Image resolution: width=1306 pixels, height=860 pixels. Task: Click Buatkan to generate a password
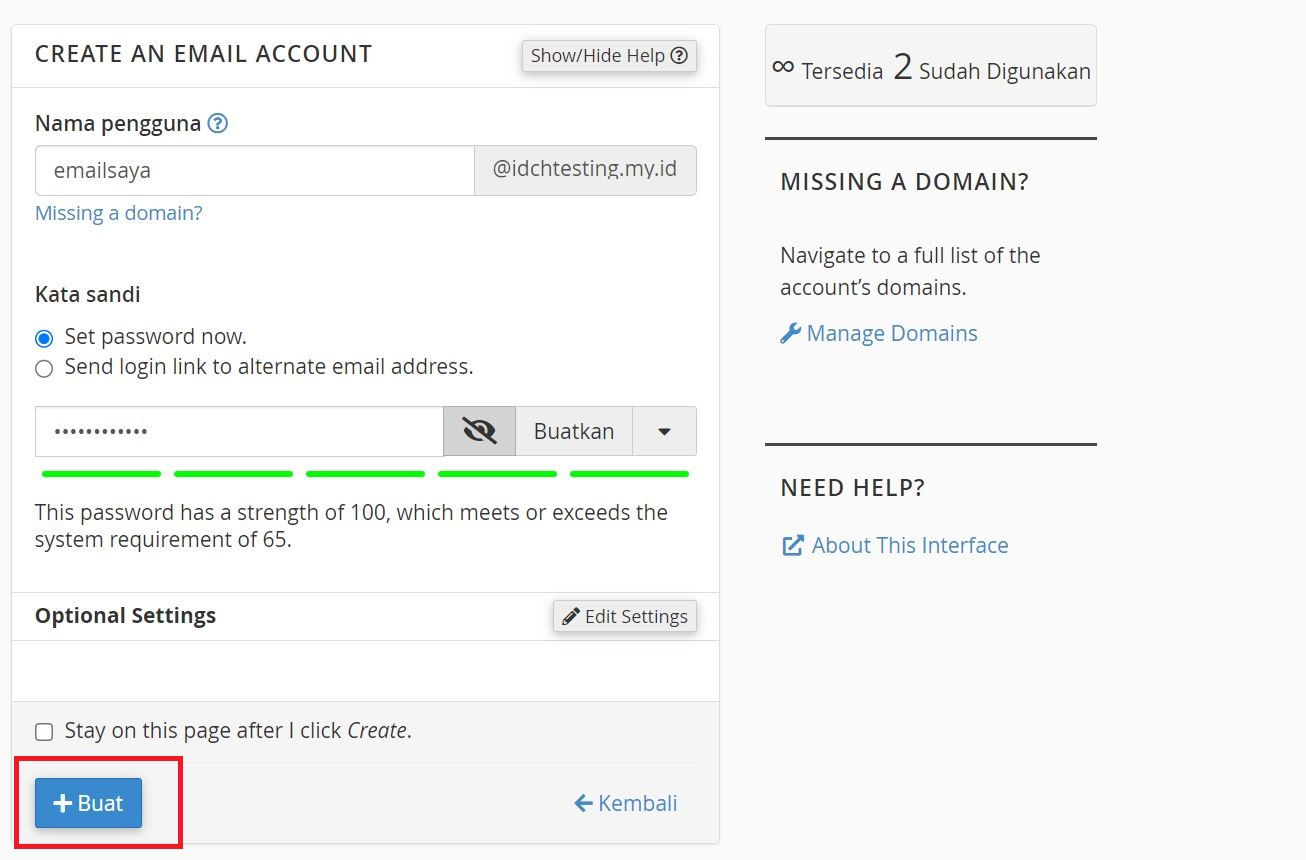(x=574, y=430)
